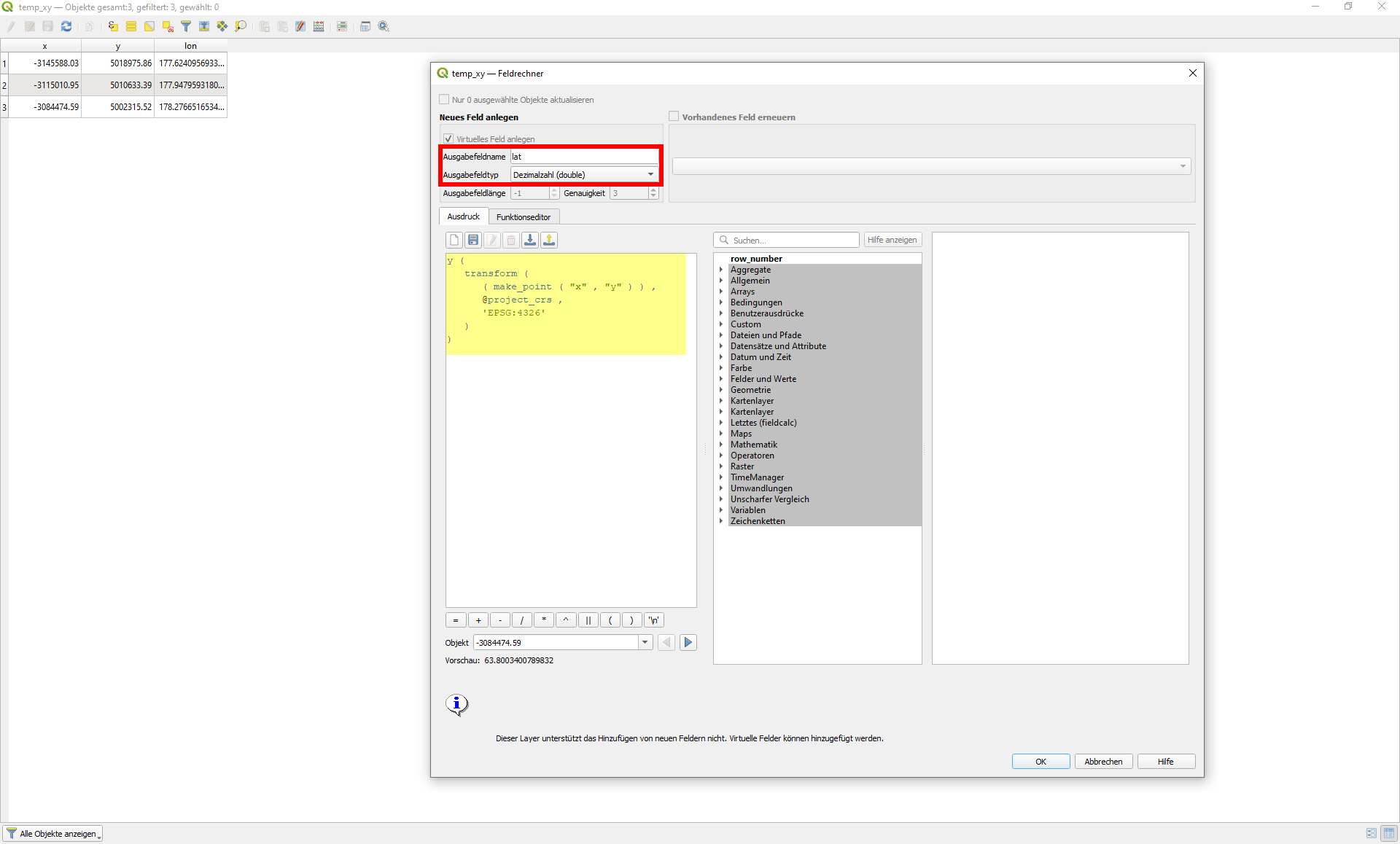This screenshot has width=1400, height=844.
Task: Click the Ausgabefeldname input field
Action: coord(584,157)
